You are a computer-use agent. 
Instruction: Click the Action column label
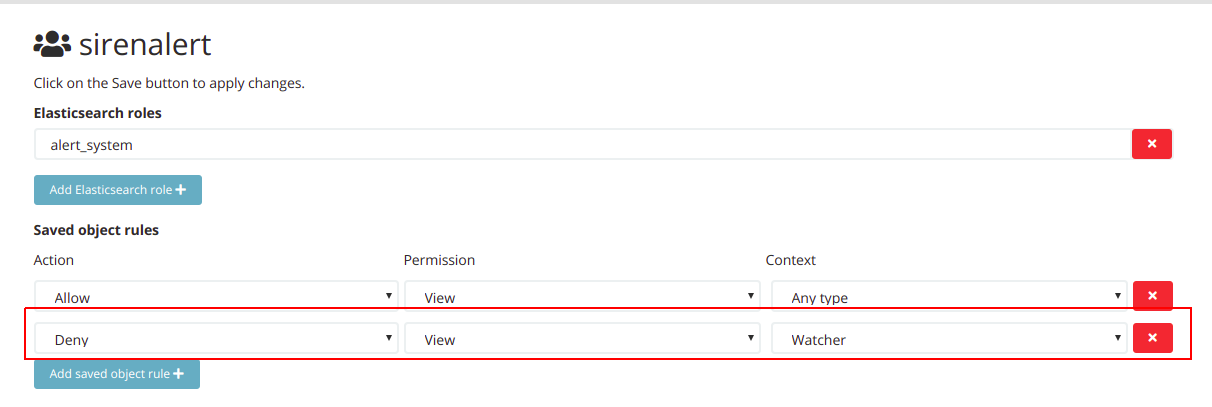click(54, 260)
